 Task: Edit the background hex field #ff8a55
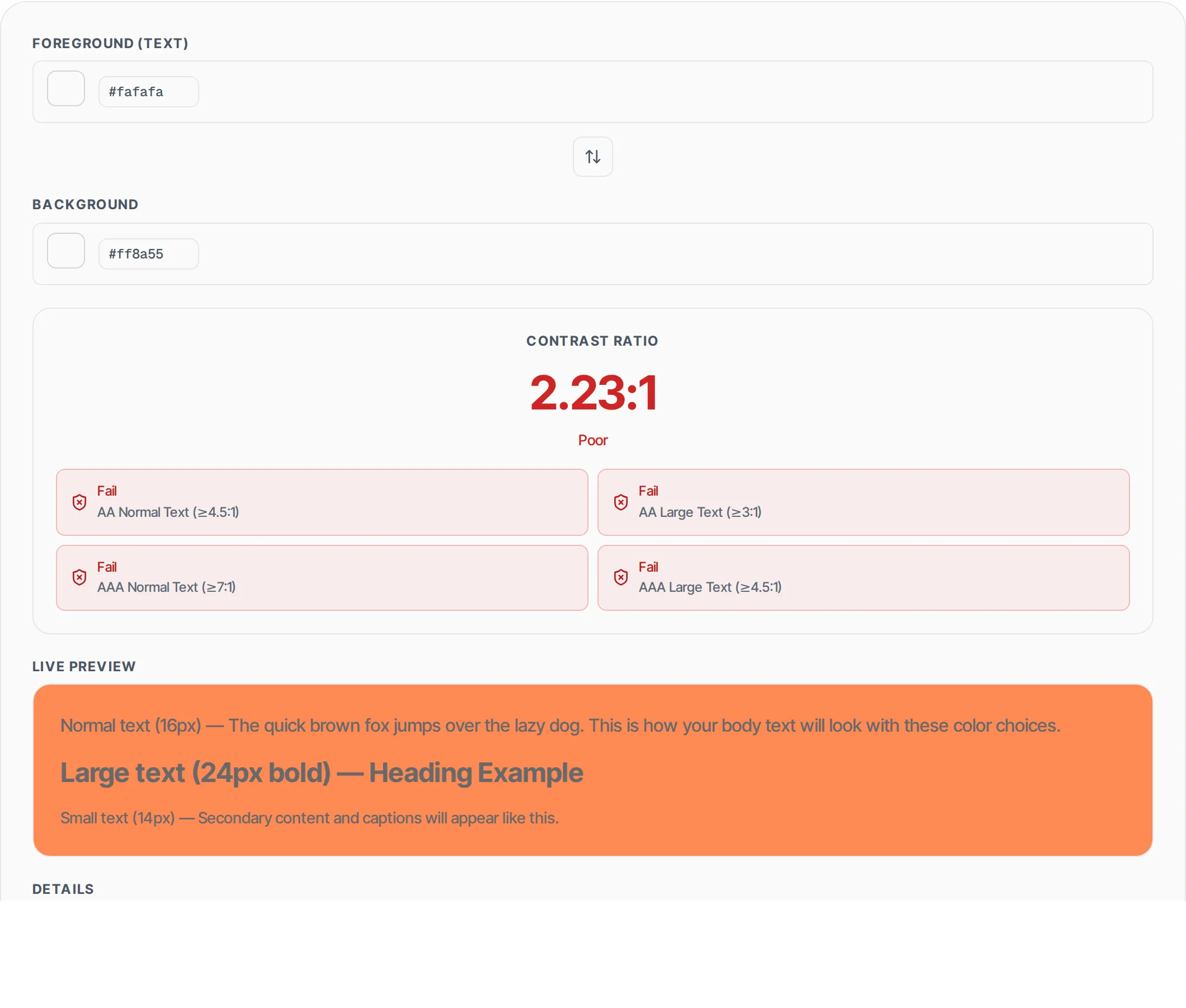pos(149,254)
